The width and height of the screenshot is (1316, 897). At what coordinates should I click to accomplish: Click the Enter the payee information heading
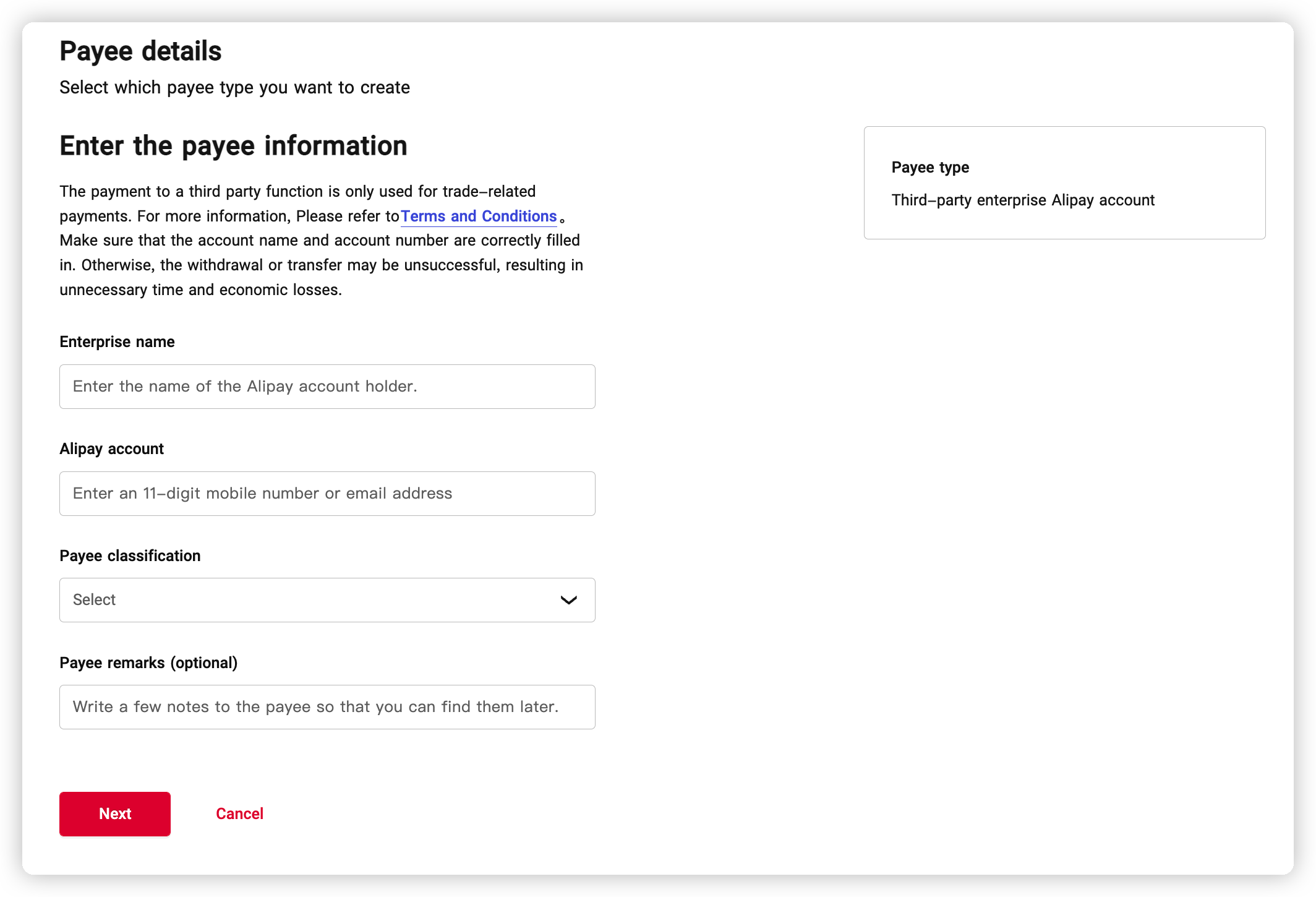(233, 146)
